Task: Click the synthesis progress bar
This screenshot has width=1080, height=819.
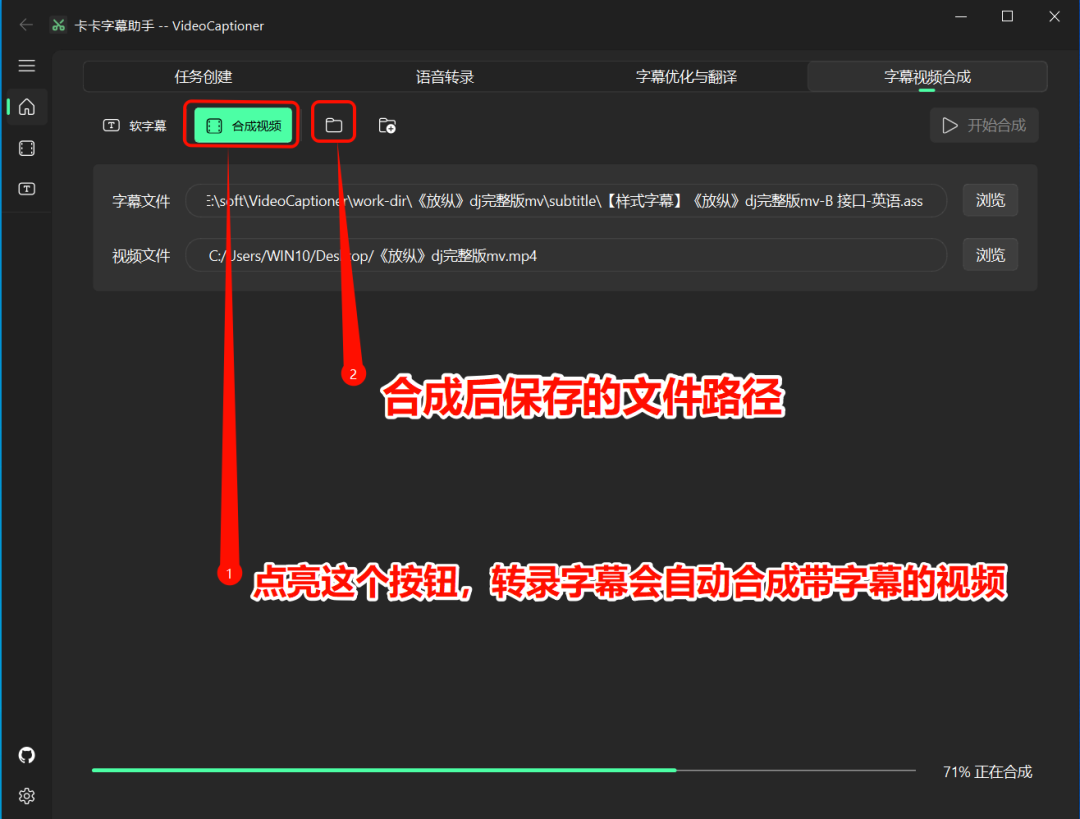Action: 503,770
